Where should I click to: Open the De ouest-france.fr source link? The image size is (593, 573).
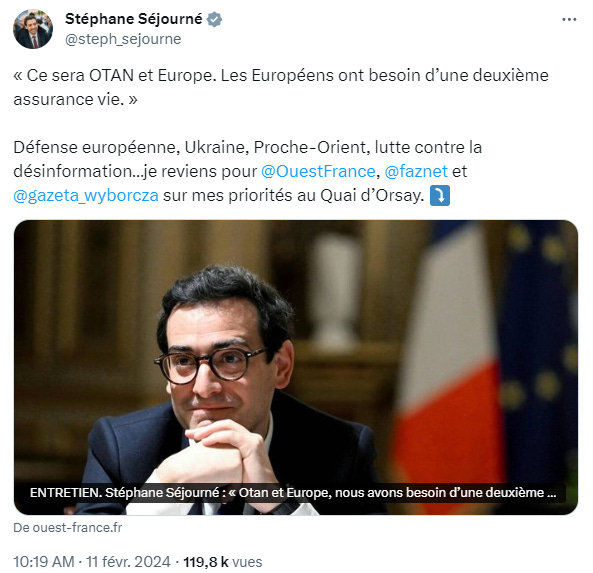point(68,528)
